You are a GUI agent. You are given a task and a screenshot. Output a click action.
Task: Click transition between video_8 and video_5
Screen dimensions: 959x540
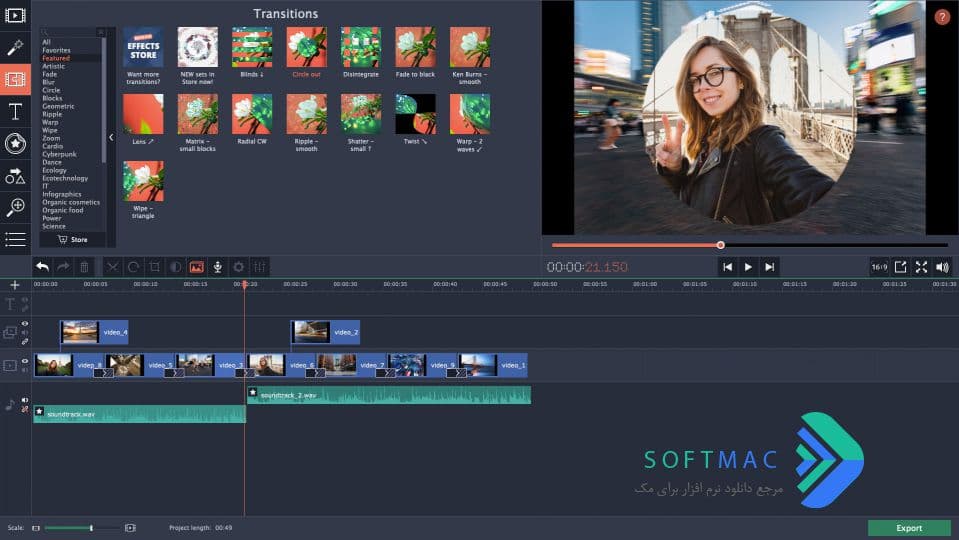click(103, 372)
